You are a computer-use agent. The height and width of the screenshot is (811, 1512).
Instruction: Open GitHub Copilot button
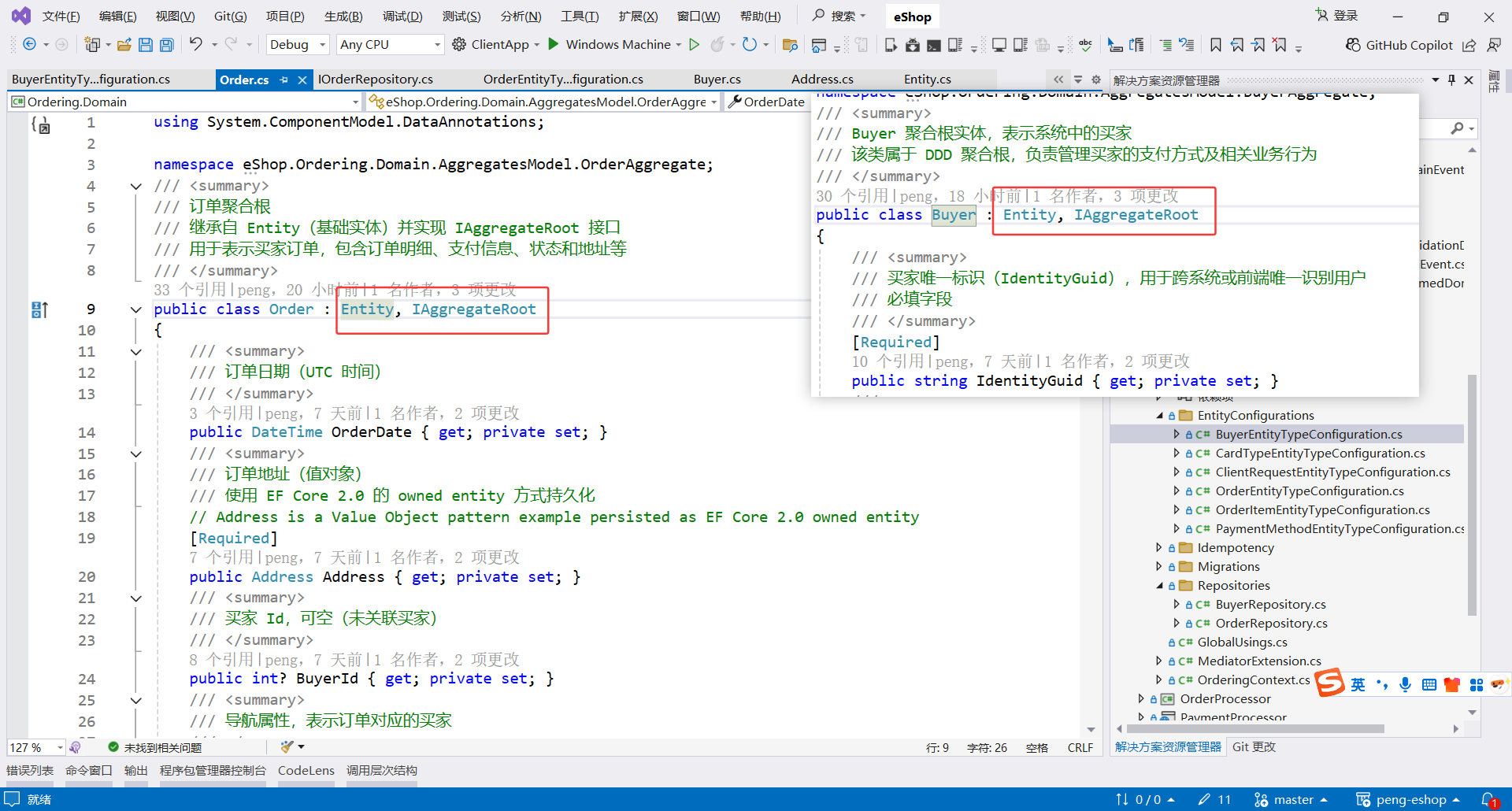1399,45
